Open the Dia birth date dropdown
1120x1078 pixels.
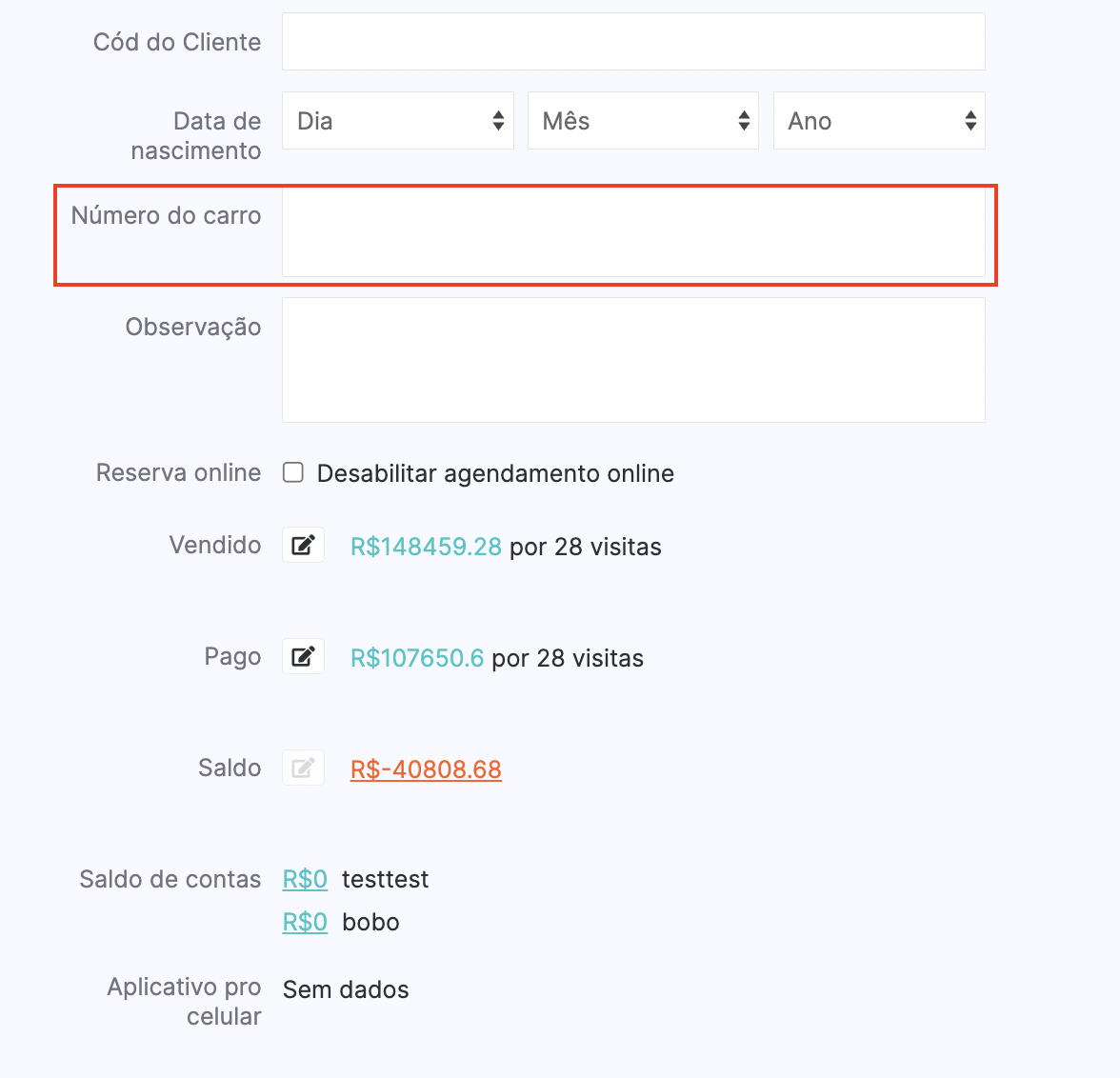[x=397, y=121]
